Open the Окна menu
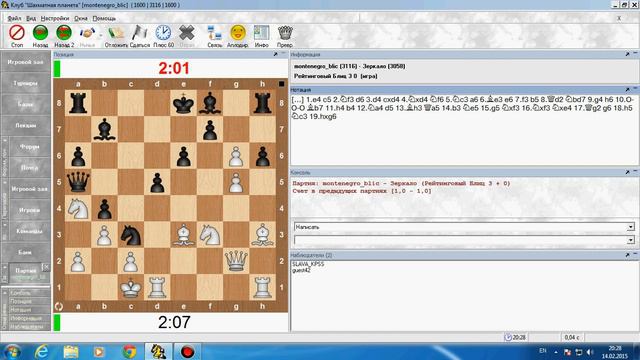This screenshot has height=360, width=640. click(81, 18)
